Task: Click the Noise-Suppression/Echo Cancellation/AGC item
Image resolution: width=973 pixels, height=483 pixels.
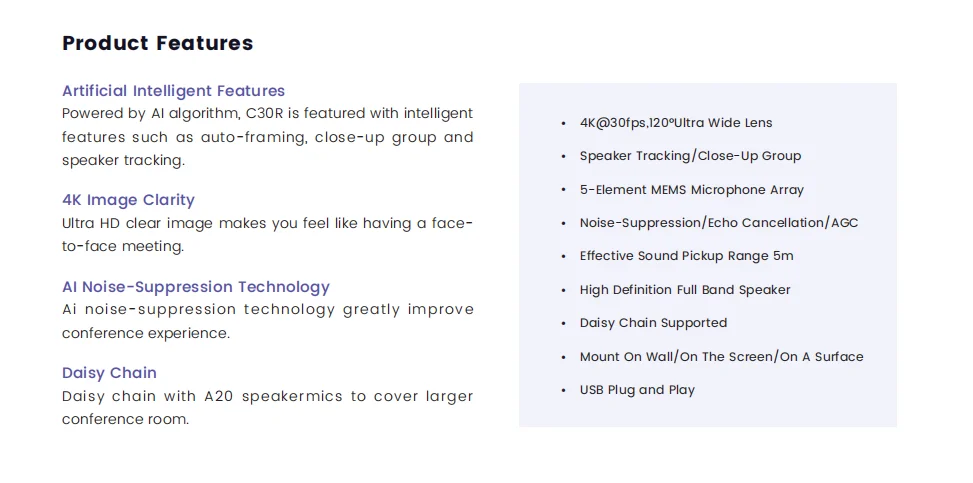Action: 718,223
